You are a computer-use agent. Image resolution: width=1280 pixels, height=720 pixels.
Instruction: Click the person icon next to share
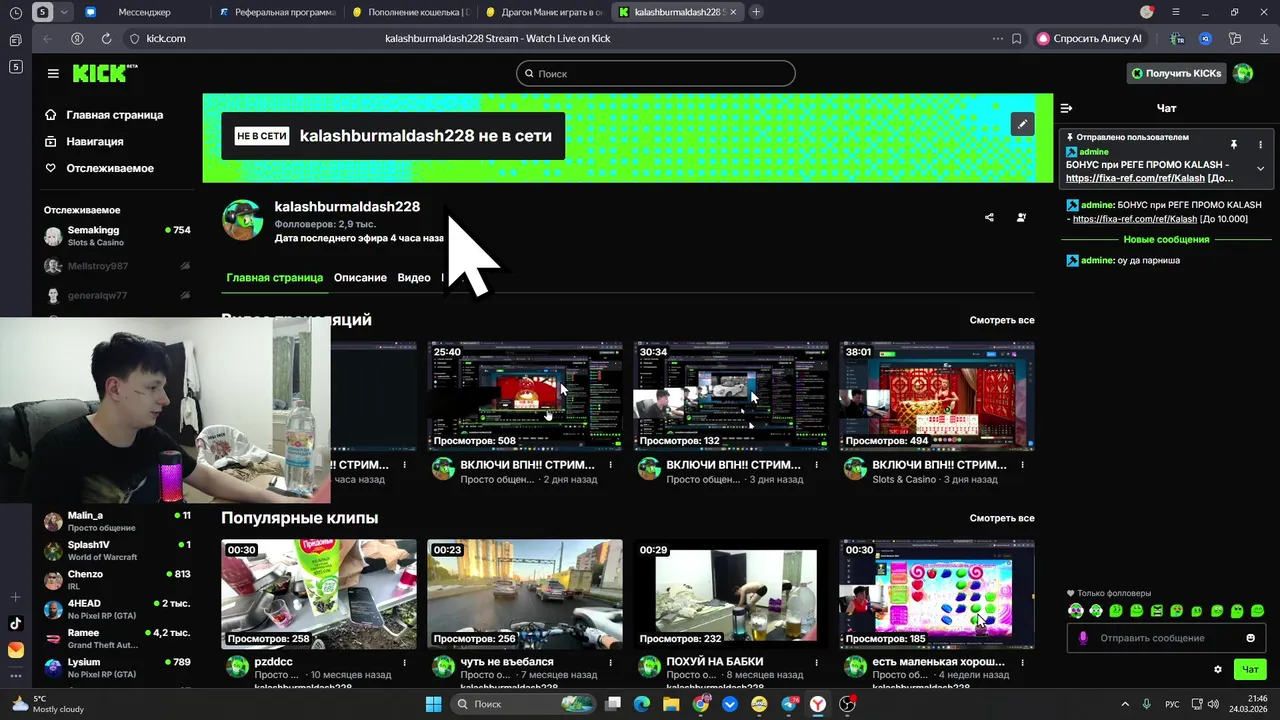pyautogui.click(x=1021, y=217)
